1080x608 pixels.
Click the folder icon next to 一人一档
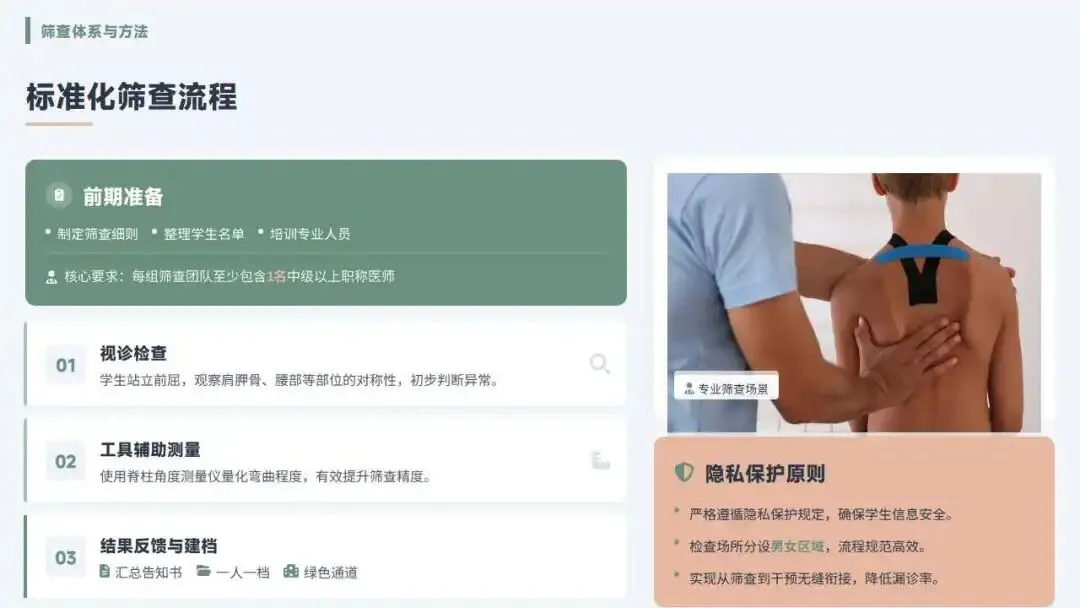pyautogui.click(x=203, y=572)
